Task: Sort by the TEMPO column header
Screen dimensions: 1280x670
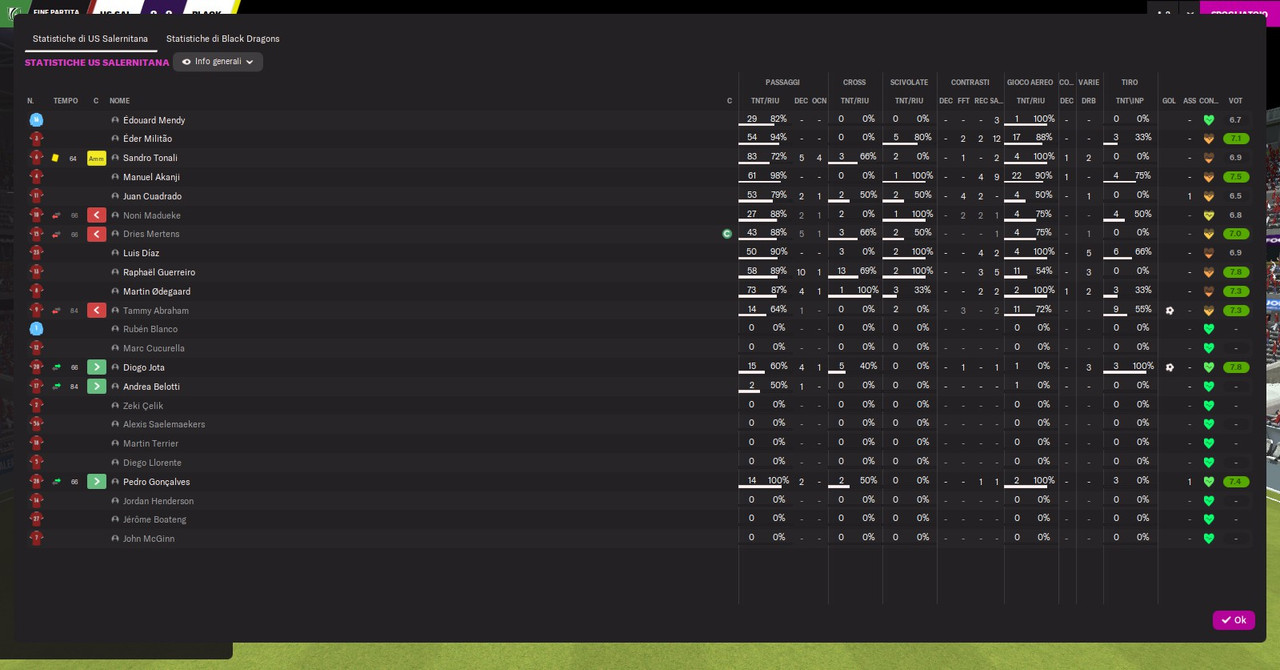Action: 65,101
